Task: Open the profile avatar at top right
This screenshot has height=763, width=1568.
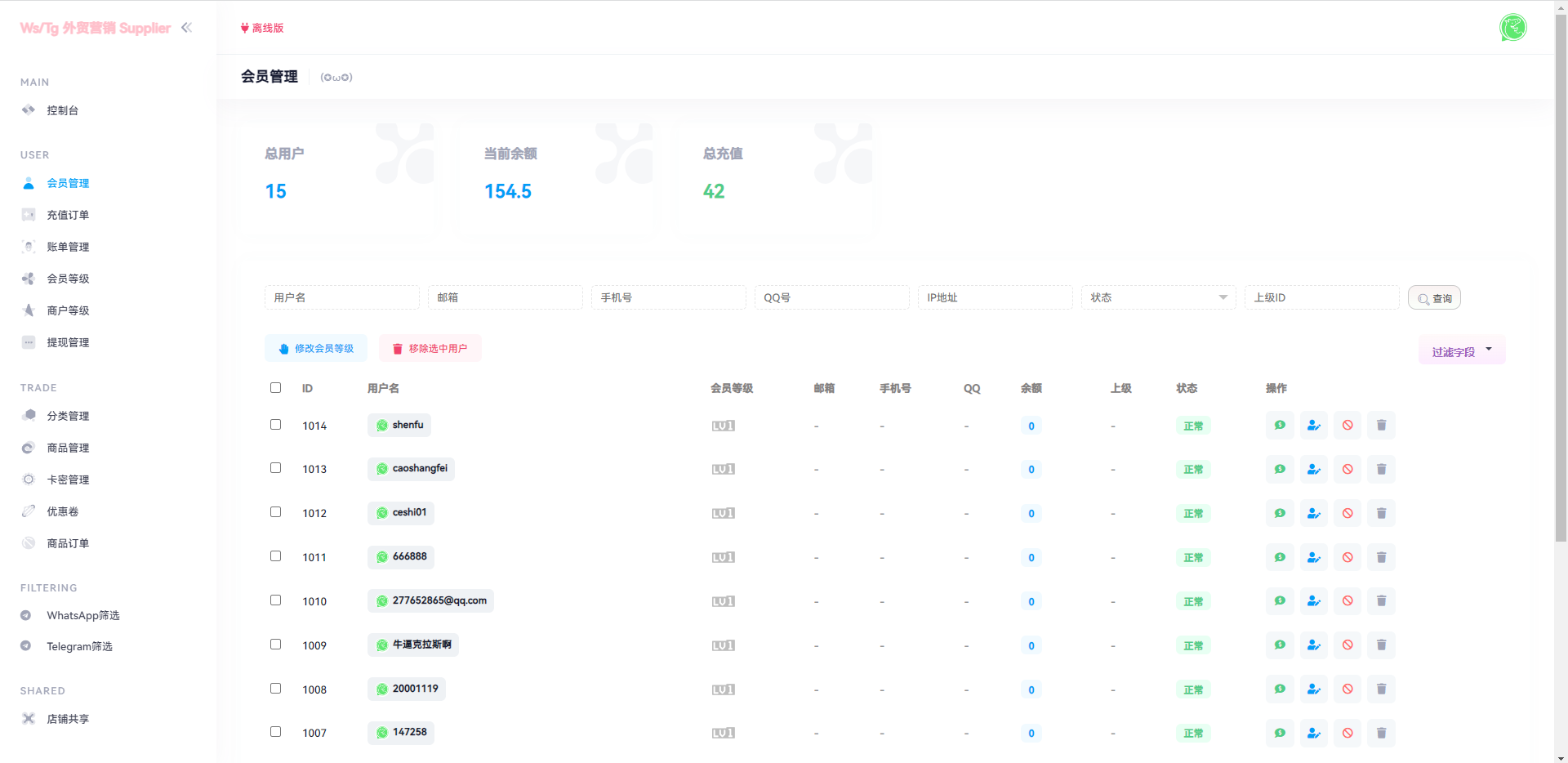Action: click(x=1513, y=27)
